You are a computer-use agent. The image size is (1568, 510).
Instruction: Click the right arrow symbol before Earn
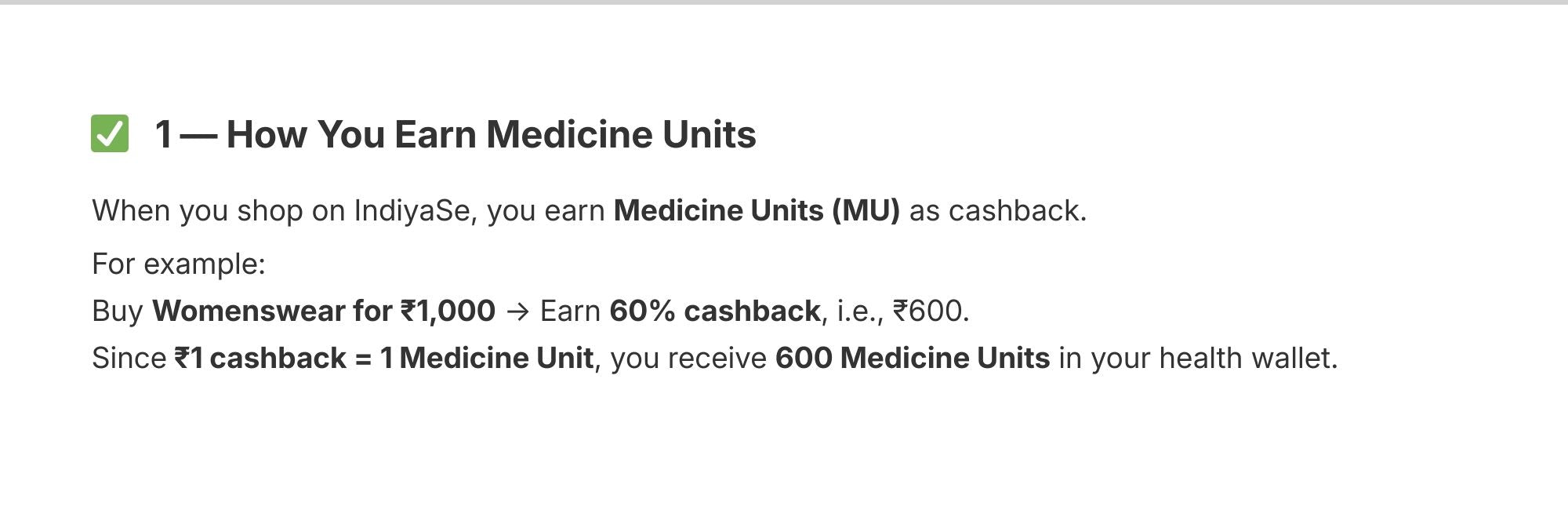(517, 311)
